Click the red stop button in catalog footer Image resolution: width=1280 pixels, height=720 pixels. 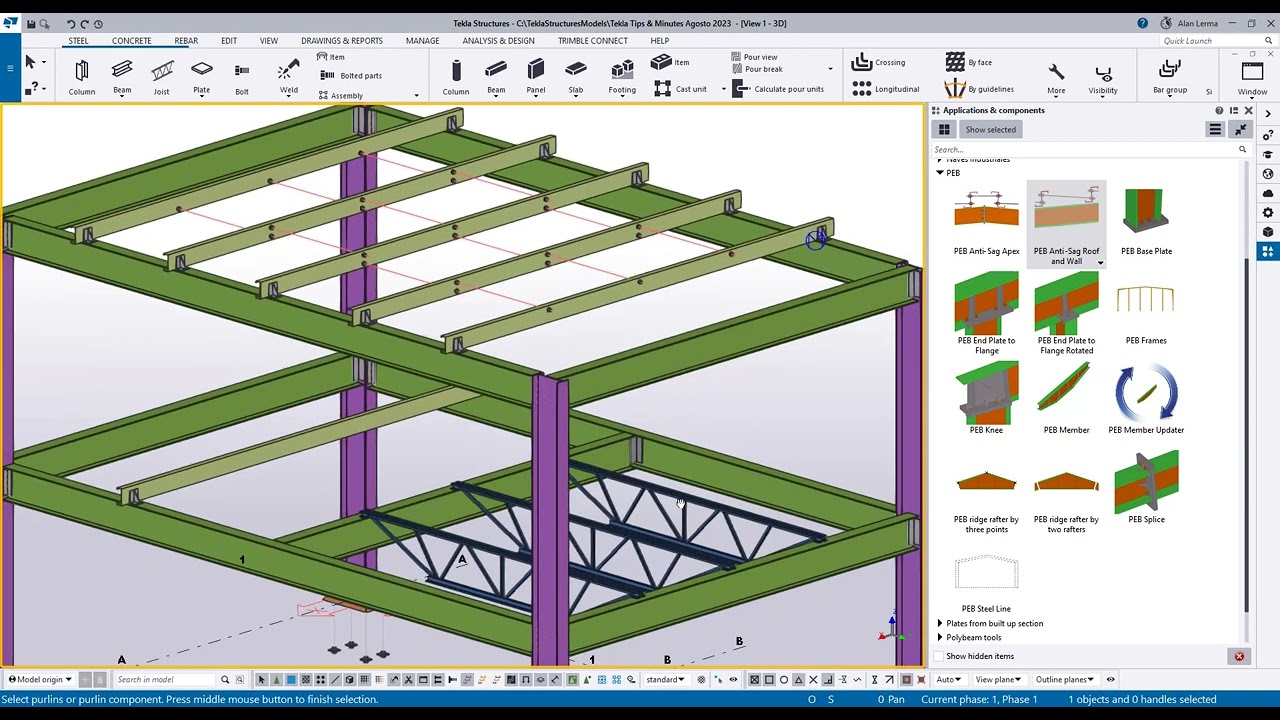pos(1239,656)
